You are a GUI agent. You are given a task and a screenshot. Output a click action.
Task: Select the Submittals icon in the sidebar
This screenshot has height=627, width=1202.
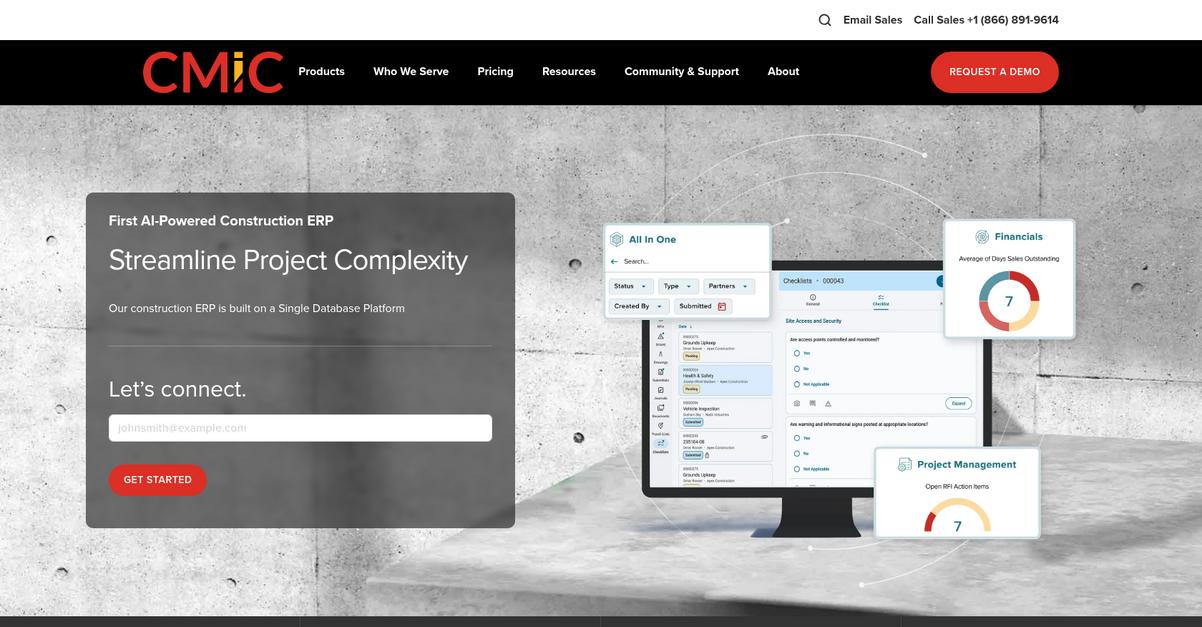click(x=660, y=373)
